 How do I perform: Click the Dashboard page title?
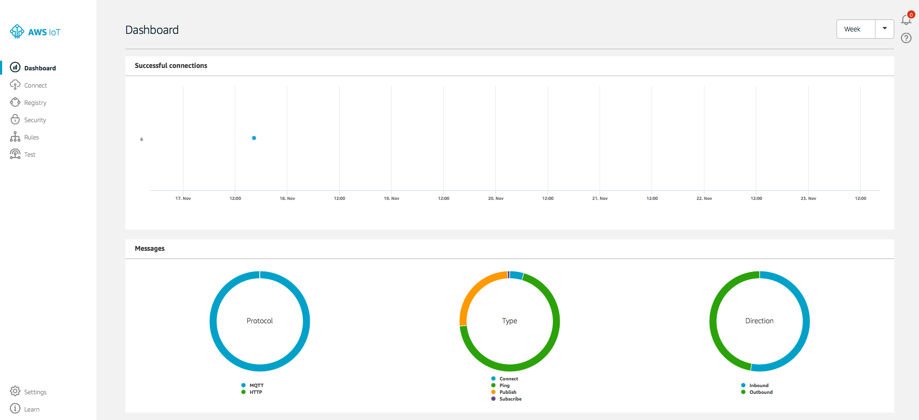[152, 30]
